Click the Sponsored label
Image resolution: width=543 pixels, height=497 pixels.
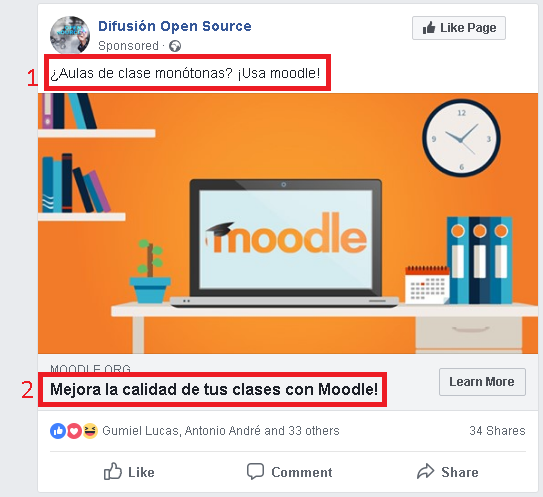click(128, 46)
